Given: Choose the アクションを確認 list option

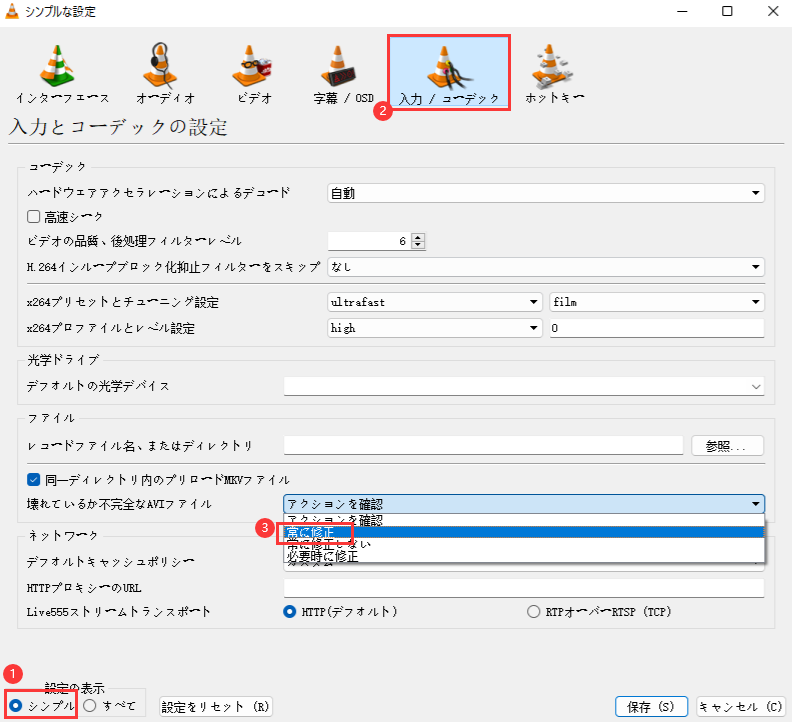Looking at the screenshot, I should 524,520.
